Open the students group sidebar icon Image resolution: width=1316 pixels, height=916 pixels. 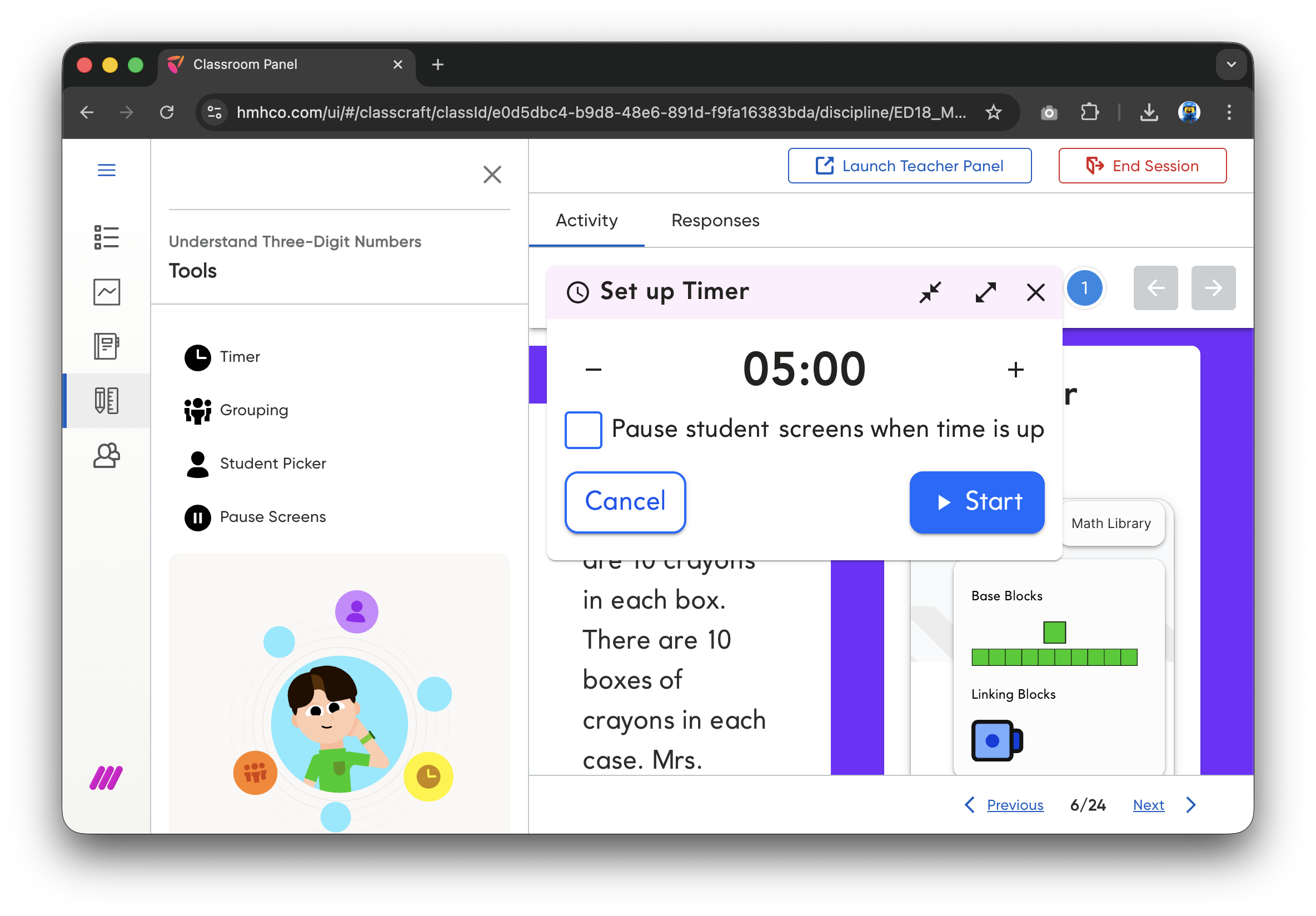click(107, 456)
